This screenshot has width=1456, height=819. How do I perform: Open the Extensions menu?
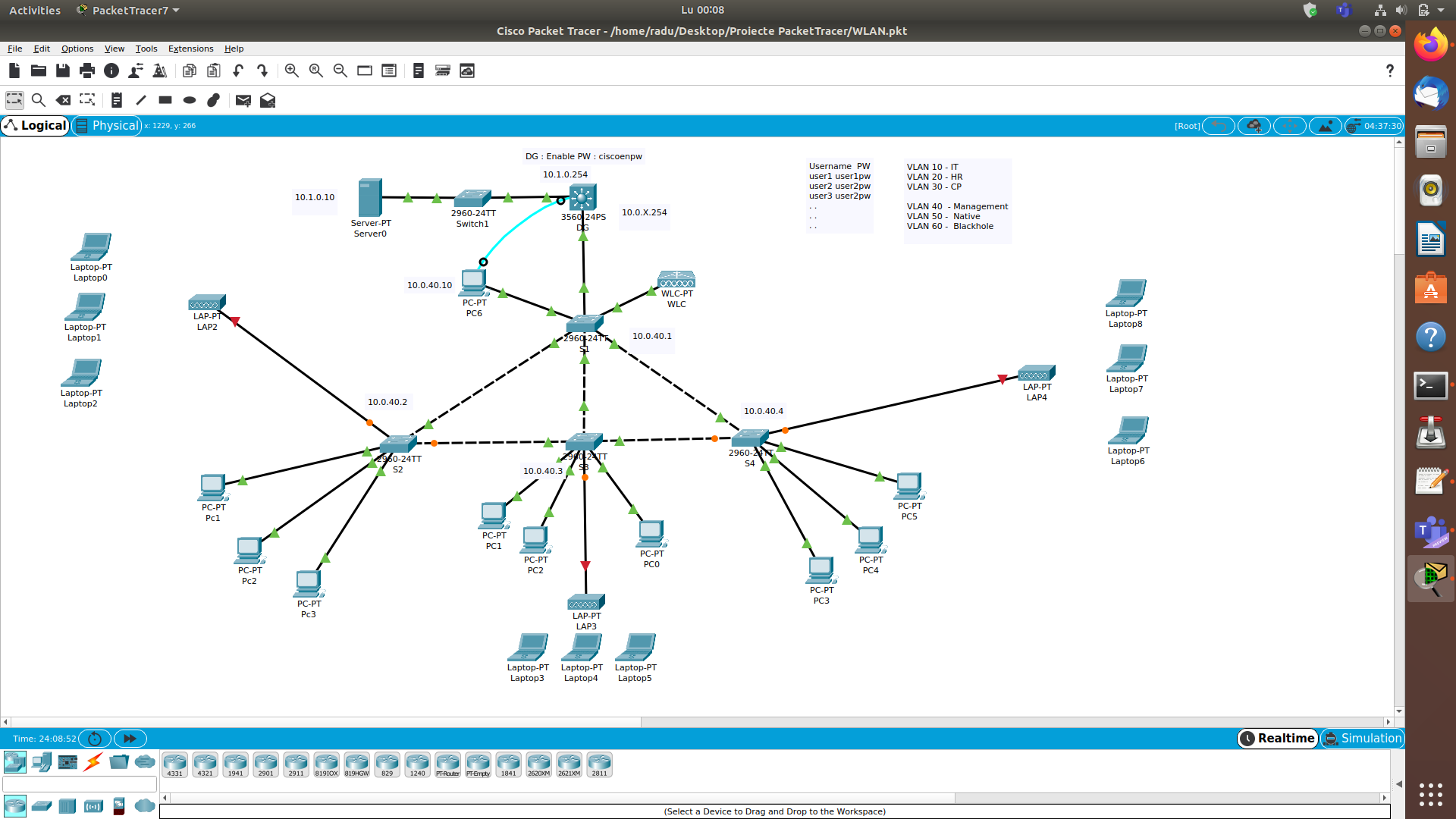click(x=190, y=49)
